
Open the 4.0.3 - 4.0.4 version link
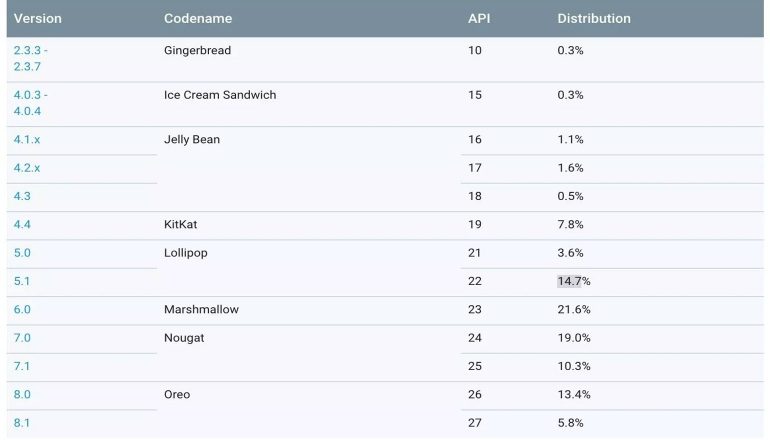30,103
